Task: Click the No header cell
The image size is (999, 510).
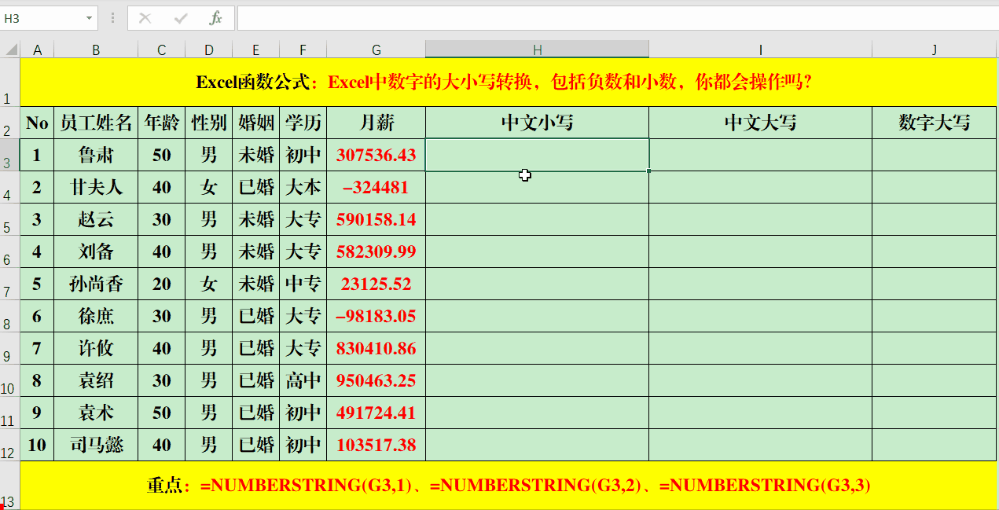Action: (37, 122)
